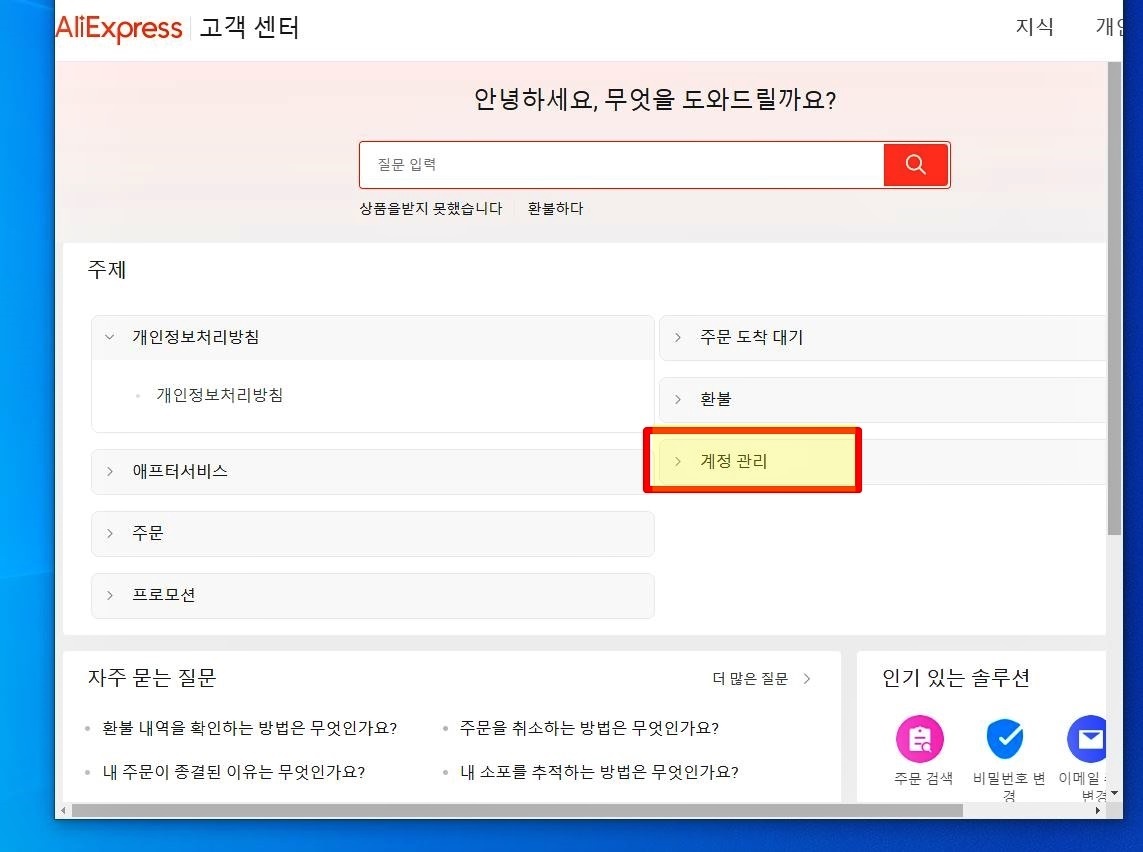
Task: Expand the 계정 관리 topic
Action: point(882,461)
